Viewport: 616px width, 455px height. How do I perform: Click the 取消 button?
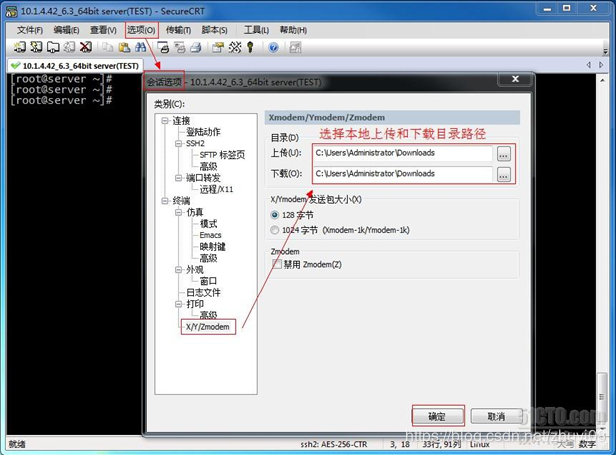[497, 416]
